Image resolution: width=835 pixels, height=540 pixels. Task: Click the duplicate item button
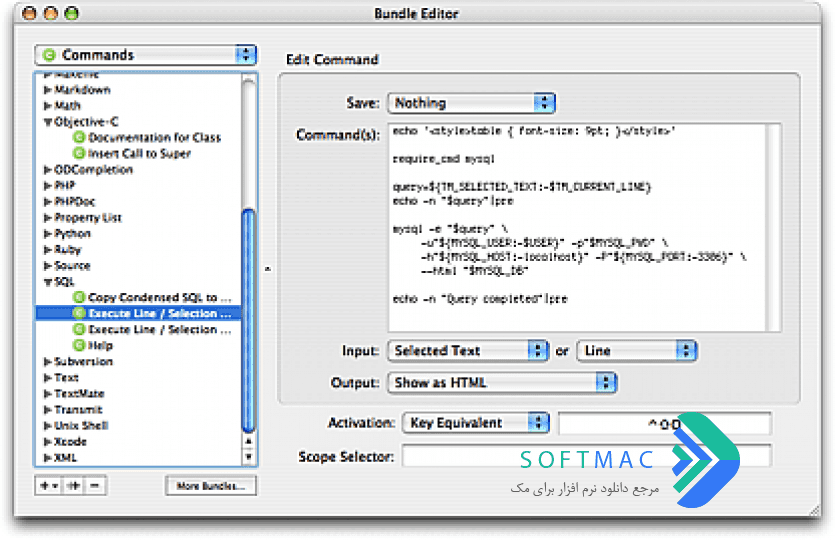coord(74,485)
